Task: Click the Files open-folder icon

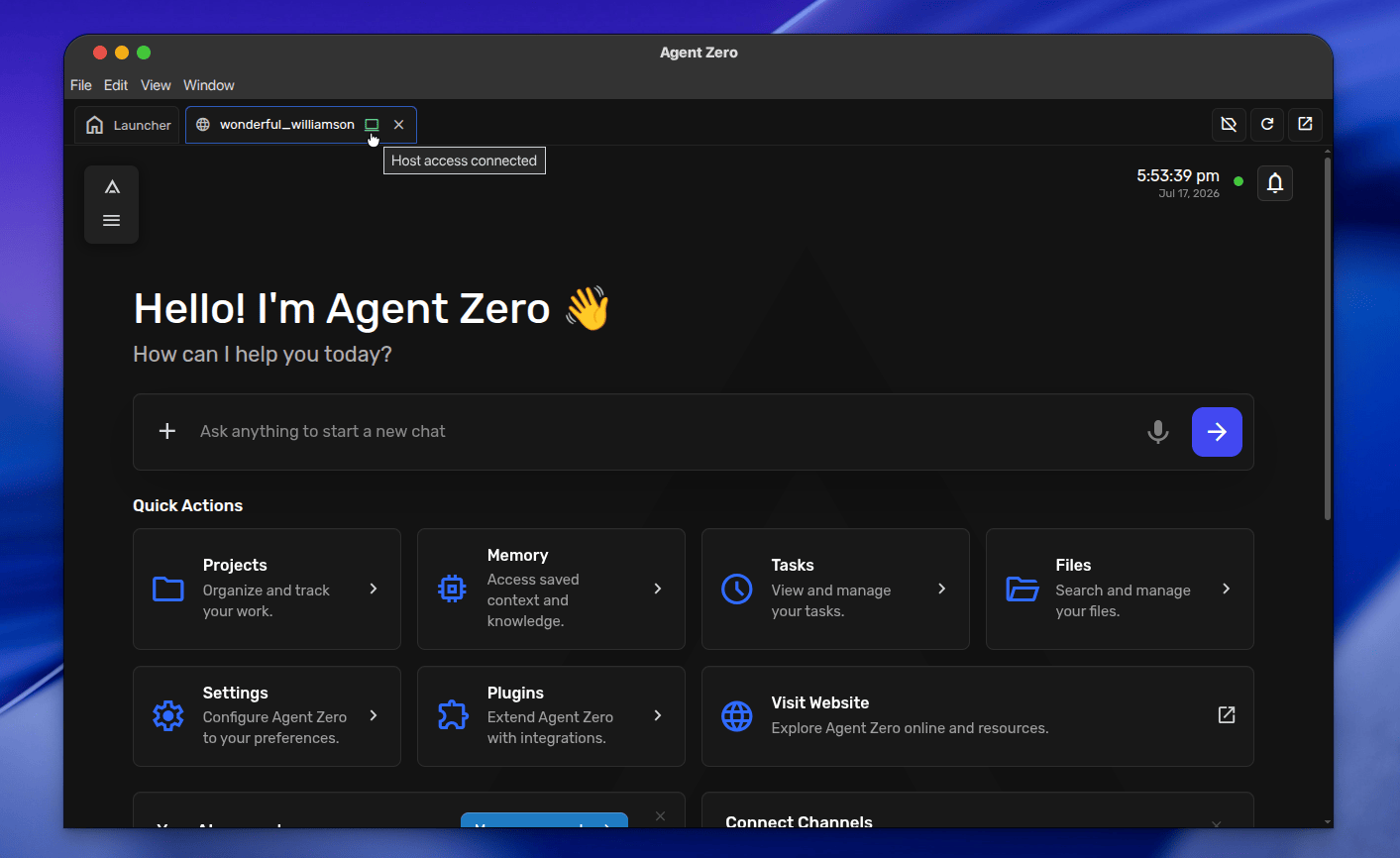Action: coord(1023,589)
